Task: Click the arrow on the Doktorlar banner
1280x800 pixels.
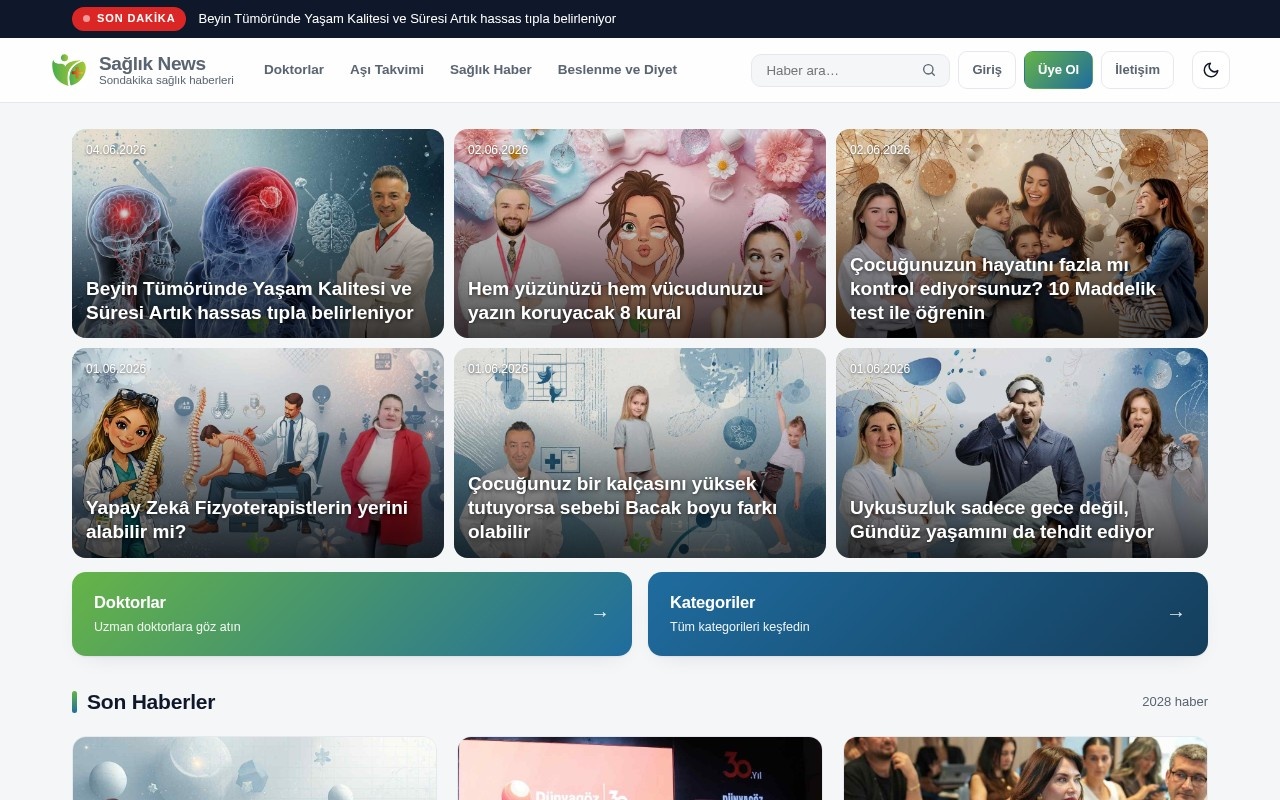Action: [x=600, y=614]
